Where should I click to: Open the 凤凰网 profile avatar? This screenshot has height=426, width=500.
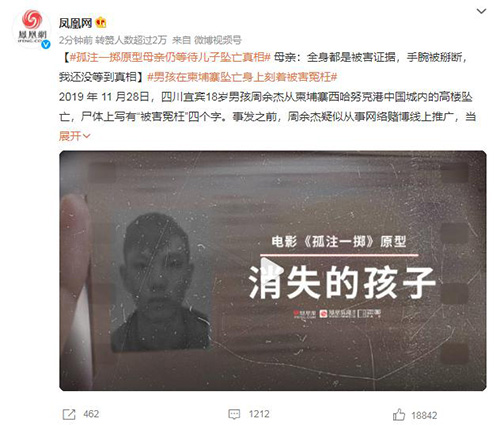tap(31, 29)
